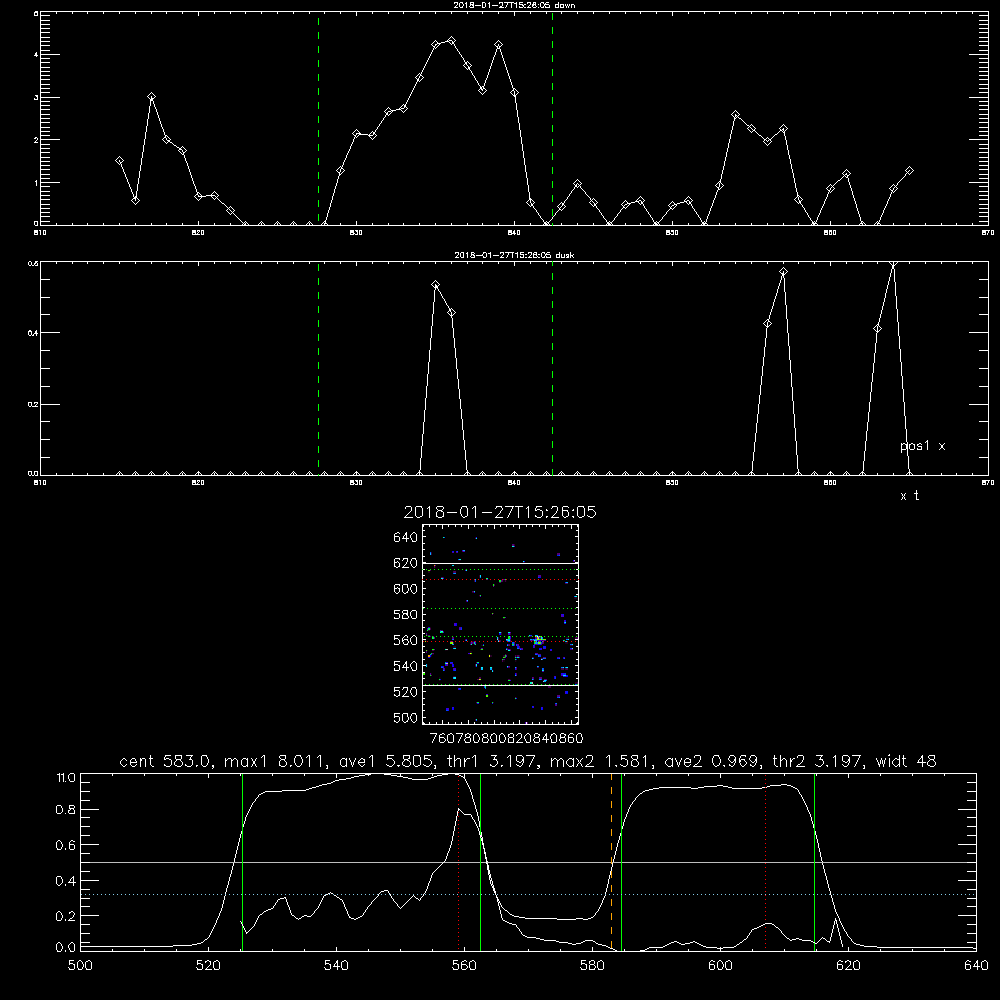Click the orange dashed center line in bottom plot
1000x1000 pixels.
611,862
